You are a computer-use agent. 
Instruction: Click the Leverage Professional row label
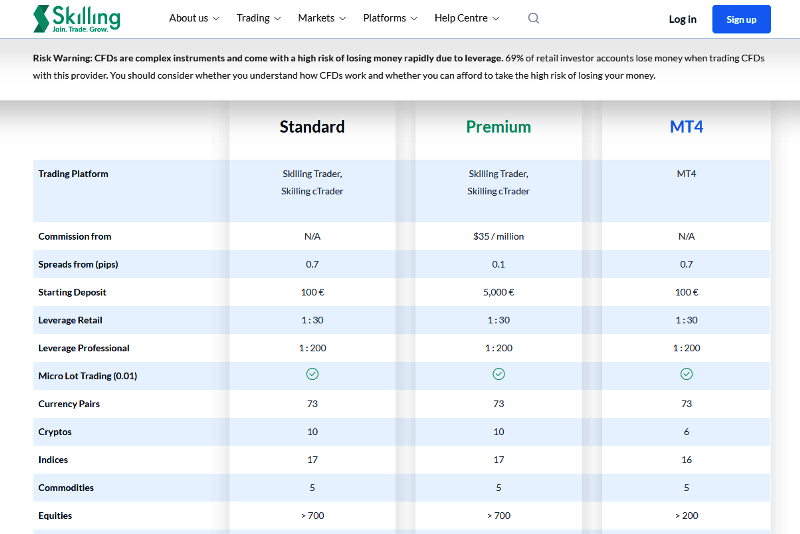(x=84, y=348)
